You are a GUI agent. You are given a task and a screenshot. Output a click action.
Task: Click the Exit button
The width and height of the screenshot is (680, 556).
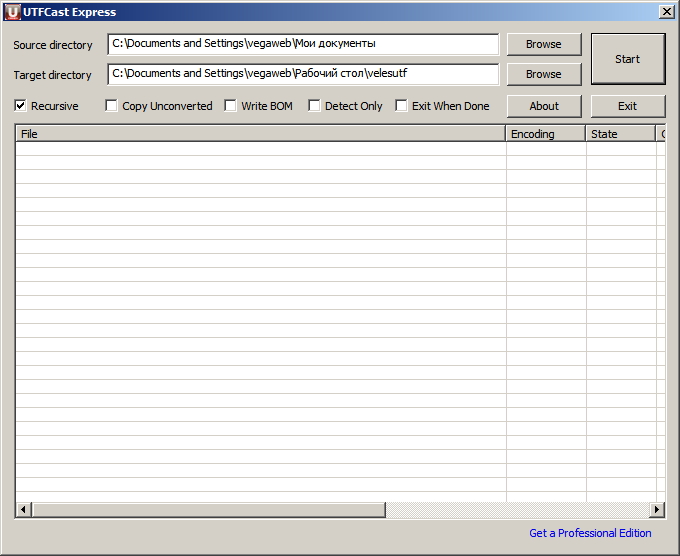click(x=628, y=106)
